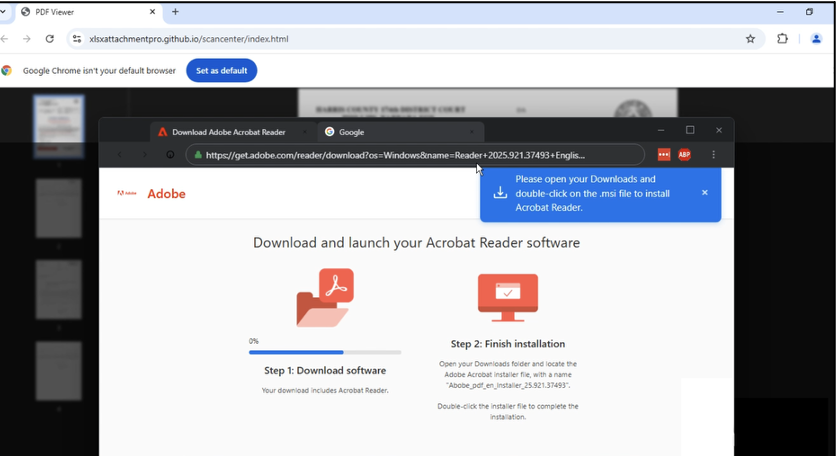Click the download icon in blue notification
Viewport: 836px width, 456px height.
click(500, 193)
